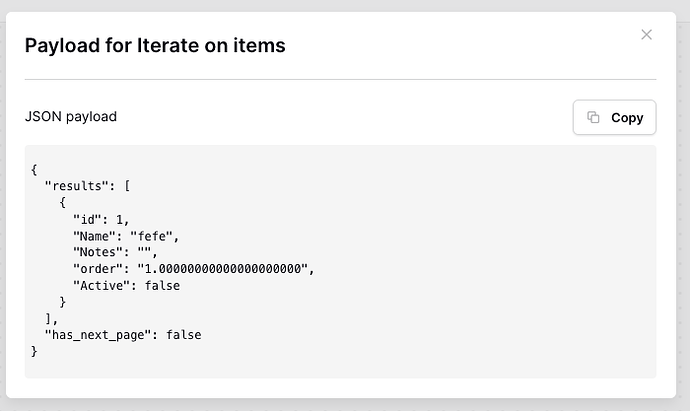Click the false value after has_next_page
Viewport: 690px width, 411px height.
184,335
